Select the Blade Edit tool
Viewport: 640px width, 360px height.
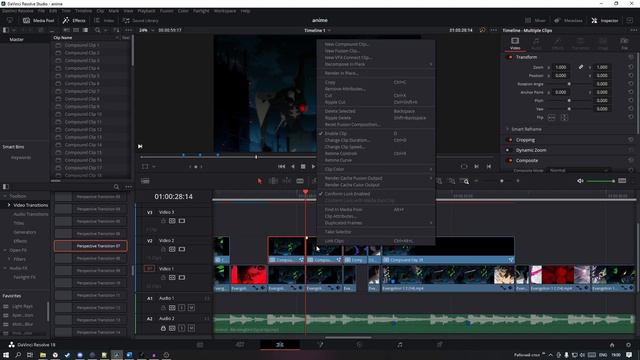pos(300,181)
